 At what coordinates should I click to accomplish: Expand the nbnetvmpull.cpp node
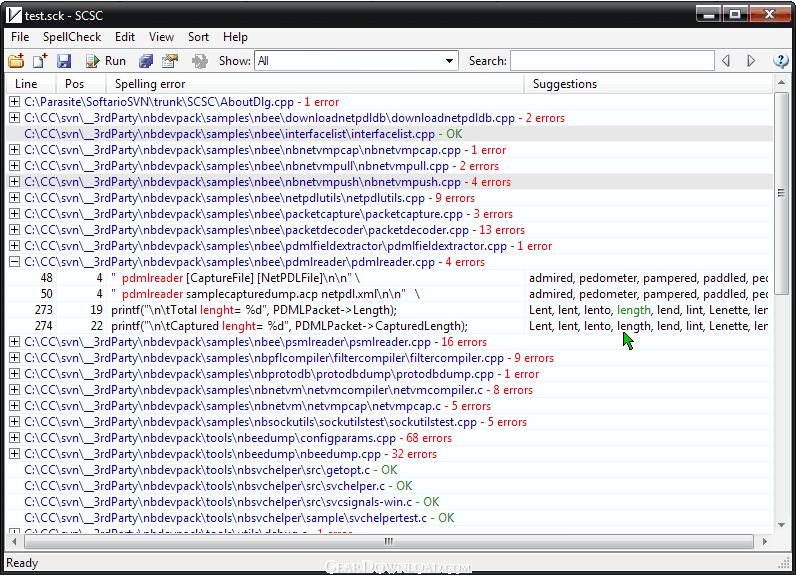14,166
